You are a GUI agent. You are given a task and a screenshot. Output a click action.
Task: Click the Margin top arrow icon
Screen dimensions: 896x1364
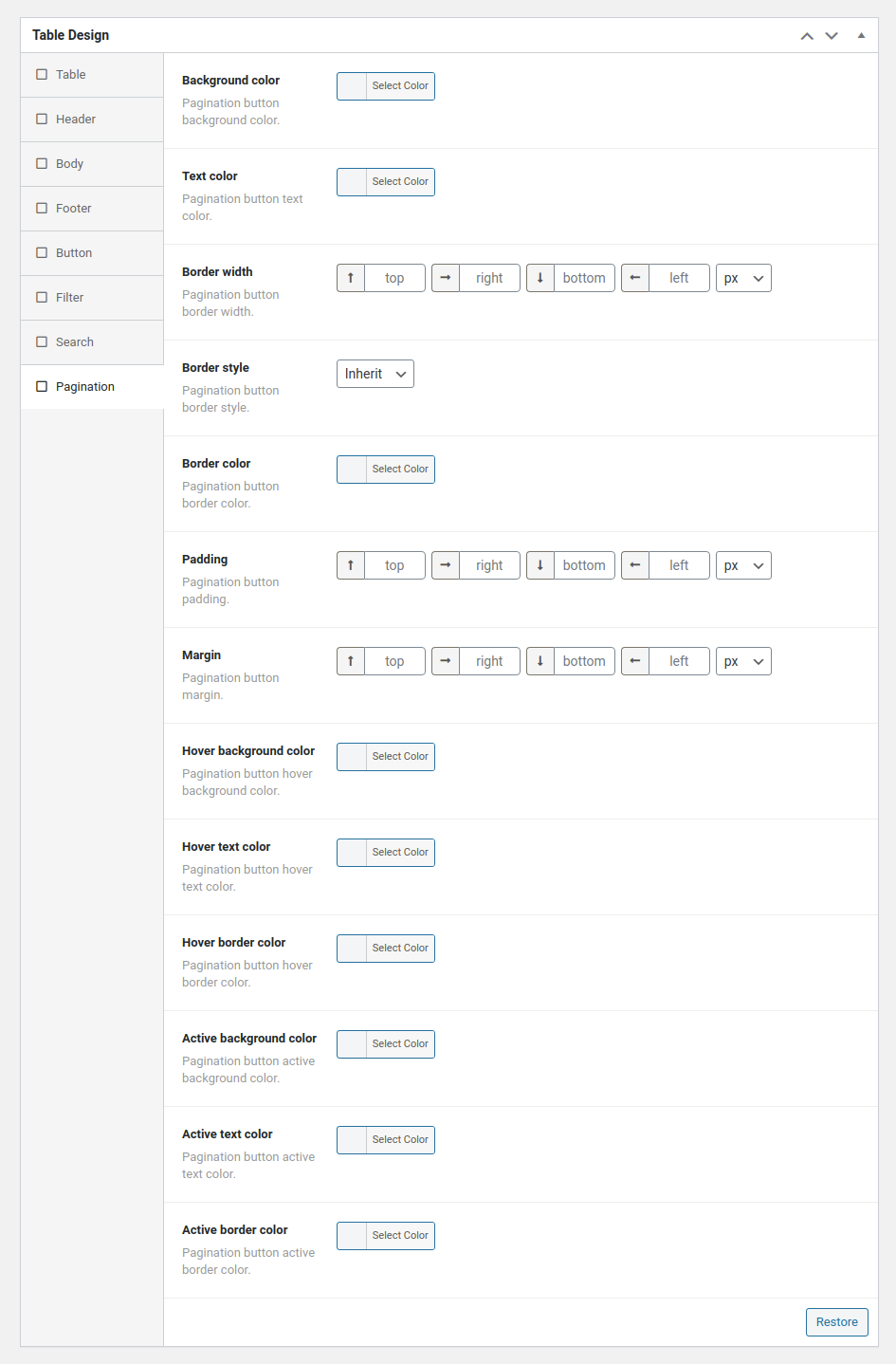[x=351, y=661]
